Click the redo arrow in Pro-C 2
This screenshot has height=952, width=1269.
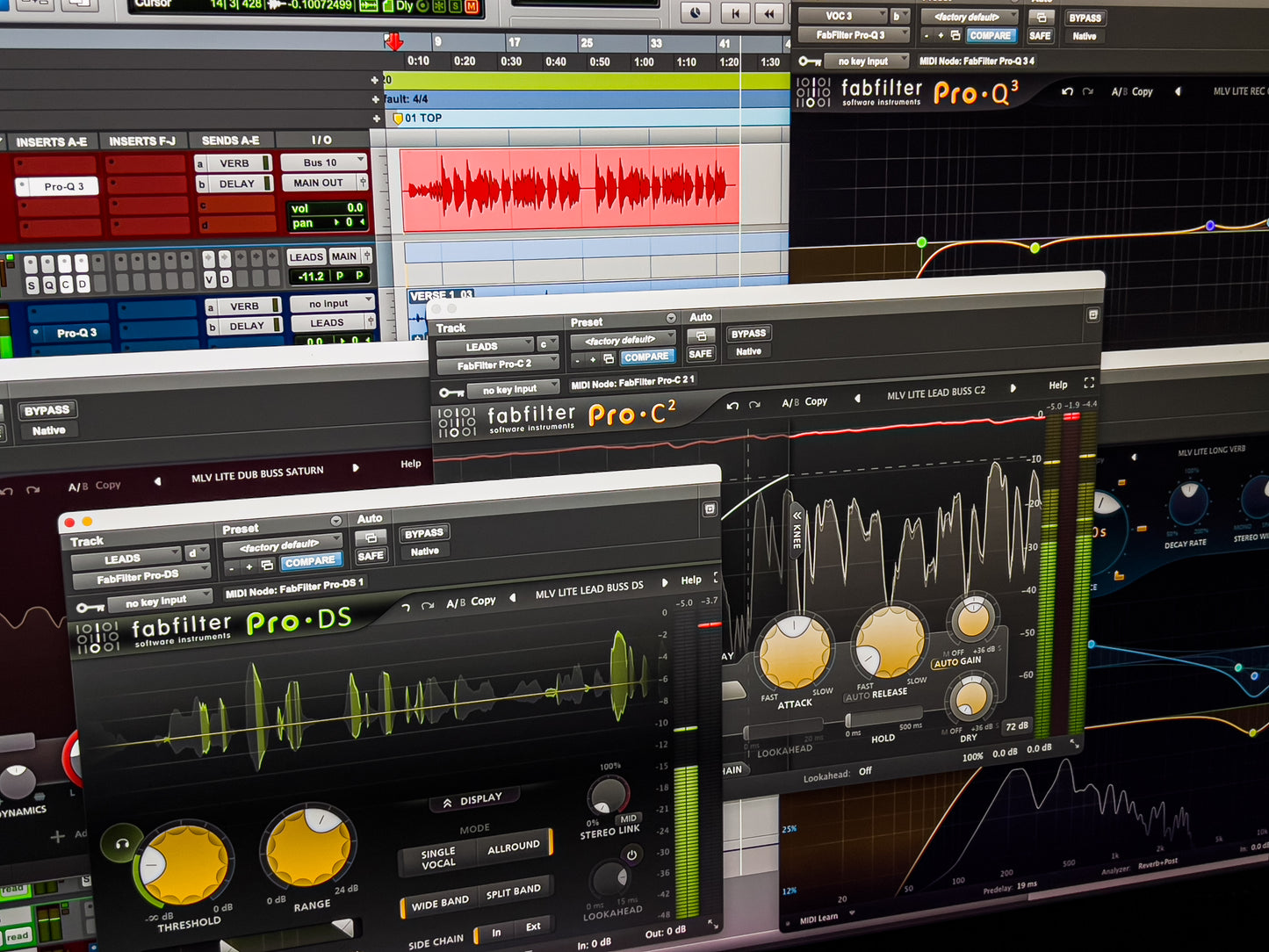pyautogui.click(x=754, y=404)
